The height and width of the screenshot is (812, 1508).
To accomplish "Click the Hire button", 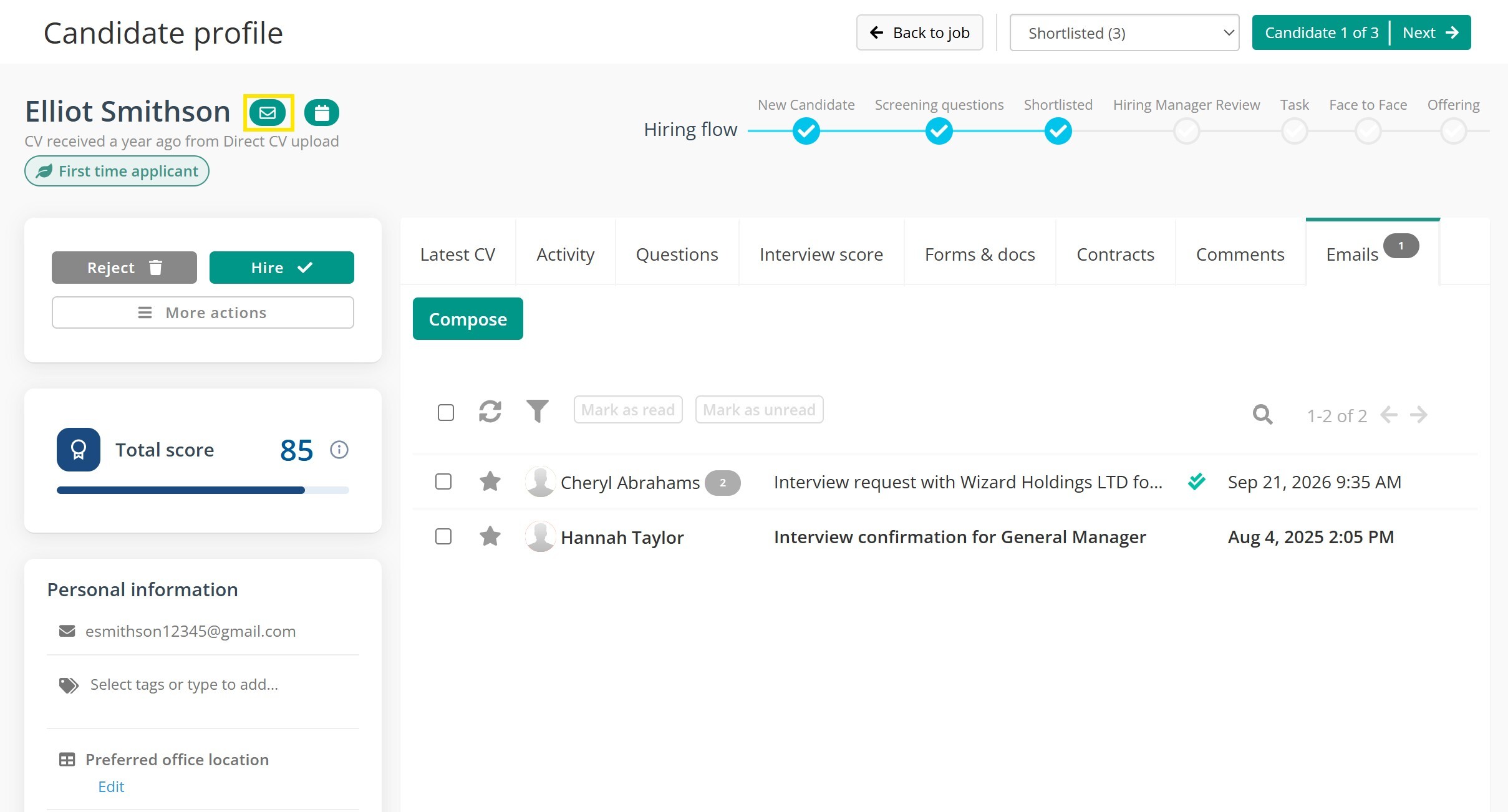I will coord(282,268).
